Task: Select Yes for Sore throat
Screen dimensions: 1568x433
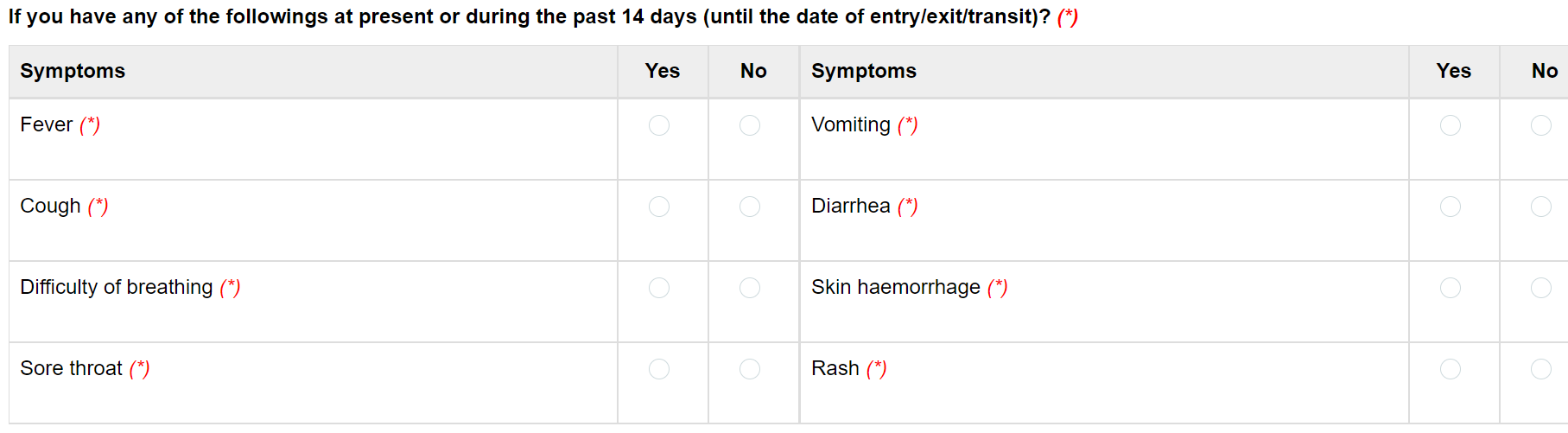Action: tap(659, 369)
